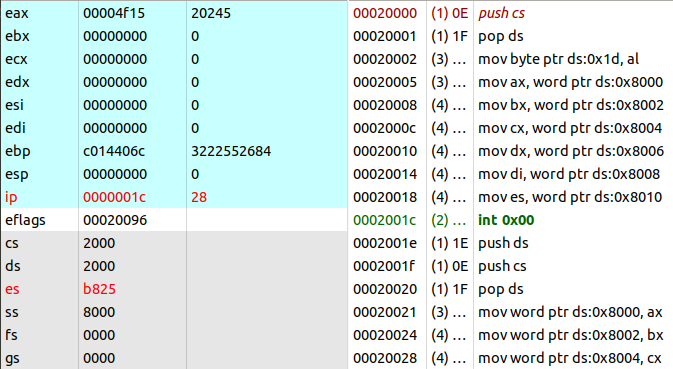Select the ecx register row label

[x=16, y=59]
